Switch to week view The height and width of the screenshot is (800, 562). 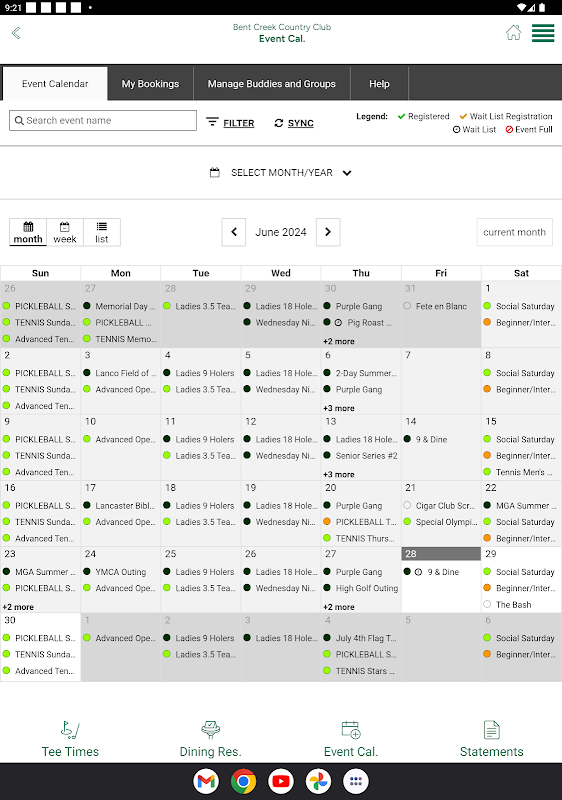(65, 232)
